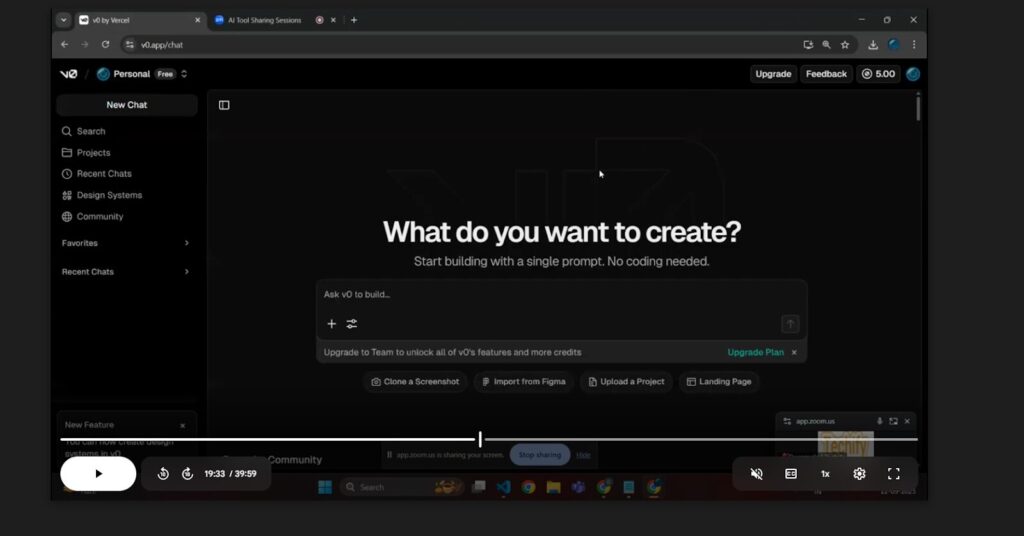Unmute the video audio
The width and height of the screenshot is (1024, 536).
(x=757, y=474)
